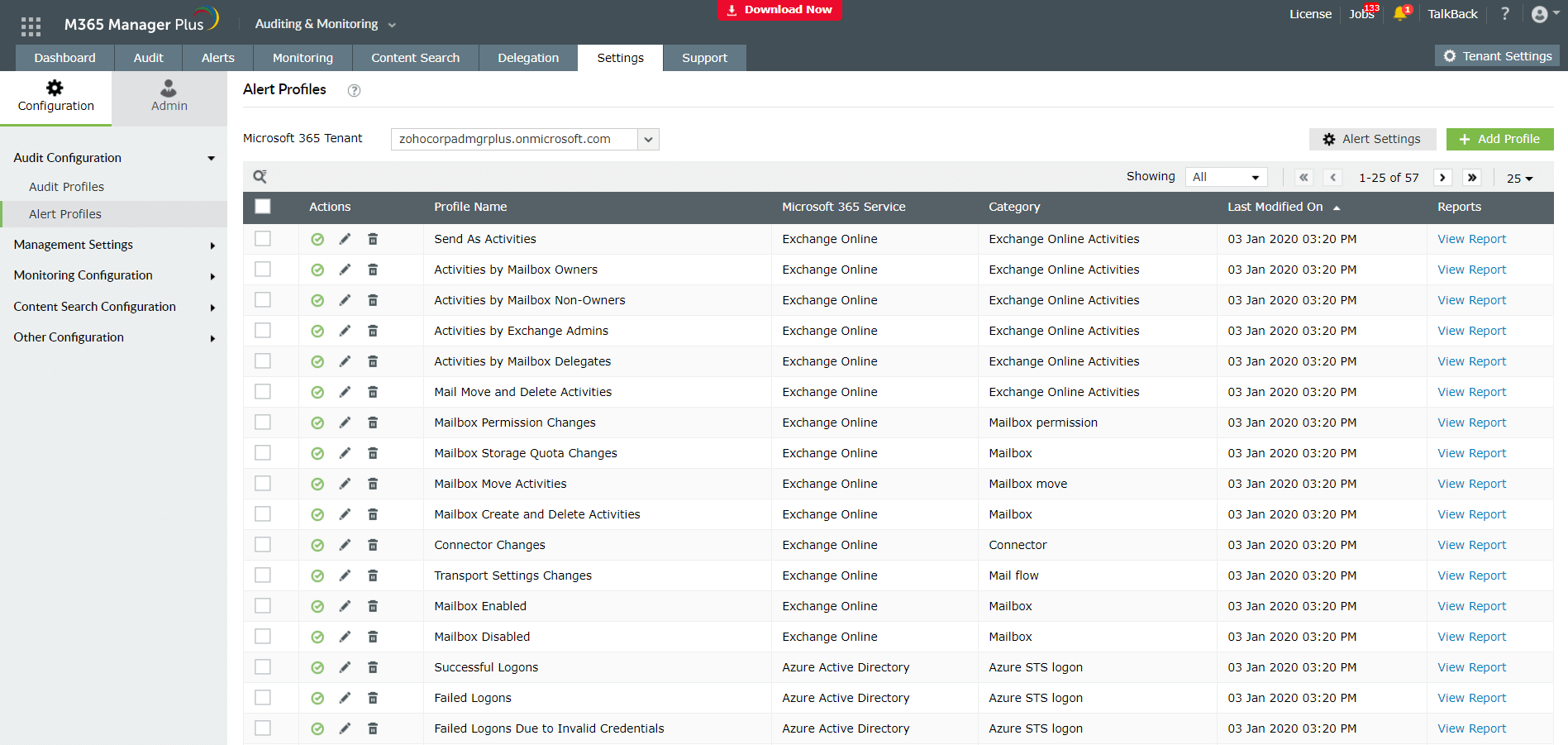Check the Connector Changes row checkbox

[x=263, y=544]
